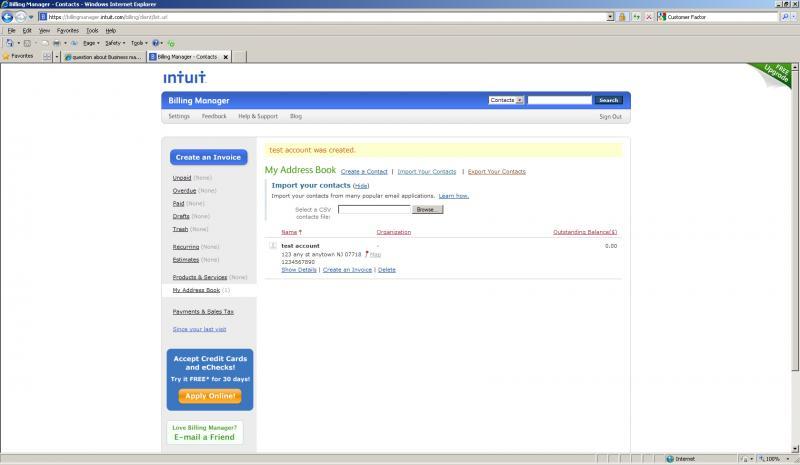Open Products & Services in sidebar
The height and width of the screenshot is (465, 800).
tap(199, 277)
